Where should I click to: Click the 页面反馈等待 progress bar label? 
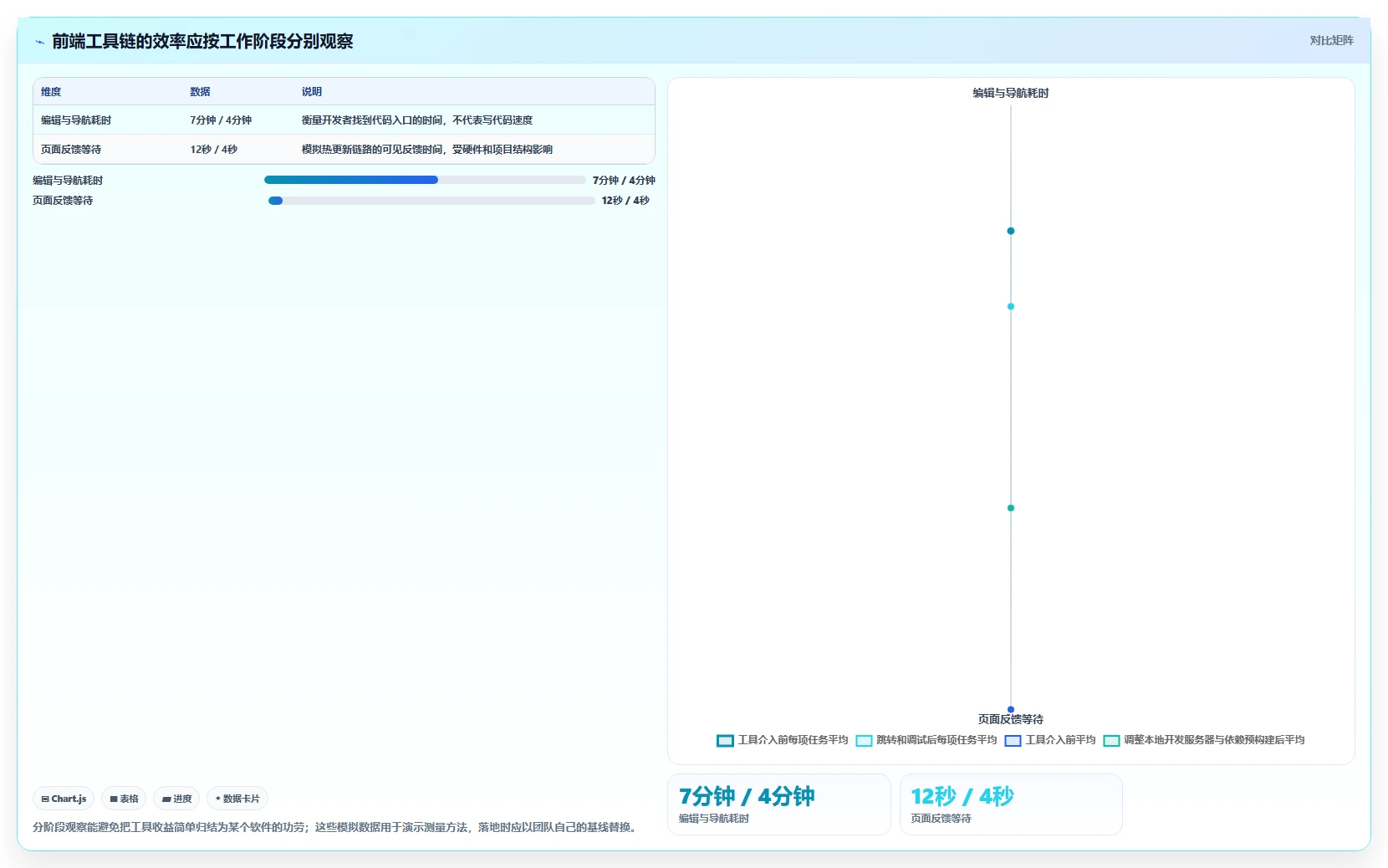click(x=63, y=201)
